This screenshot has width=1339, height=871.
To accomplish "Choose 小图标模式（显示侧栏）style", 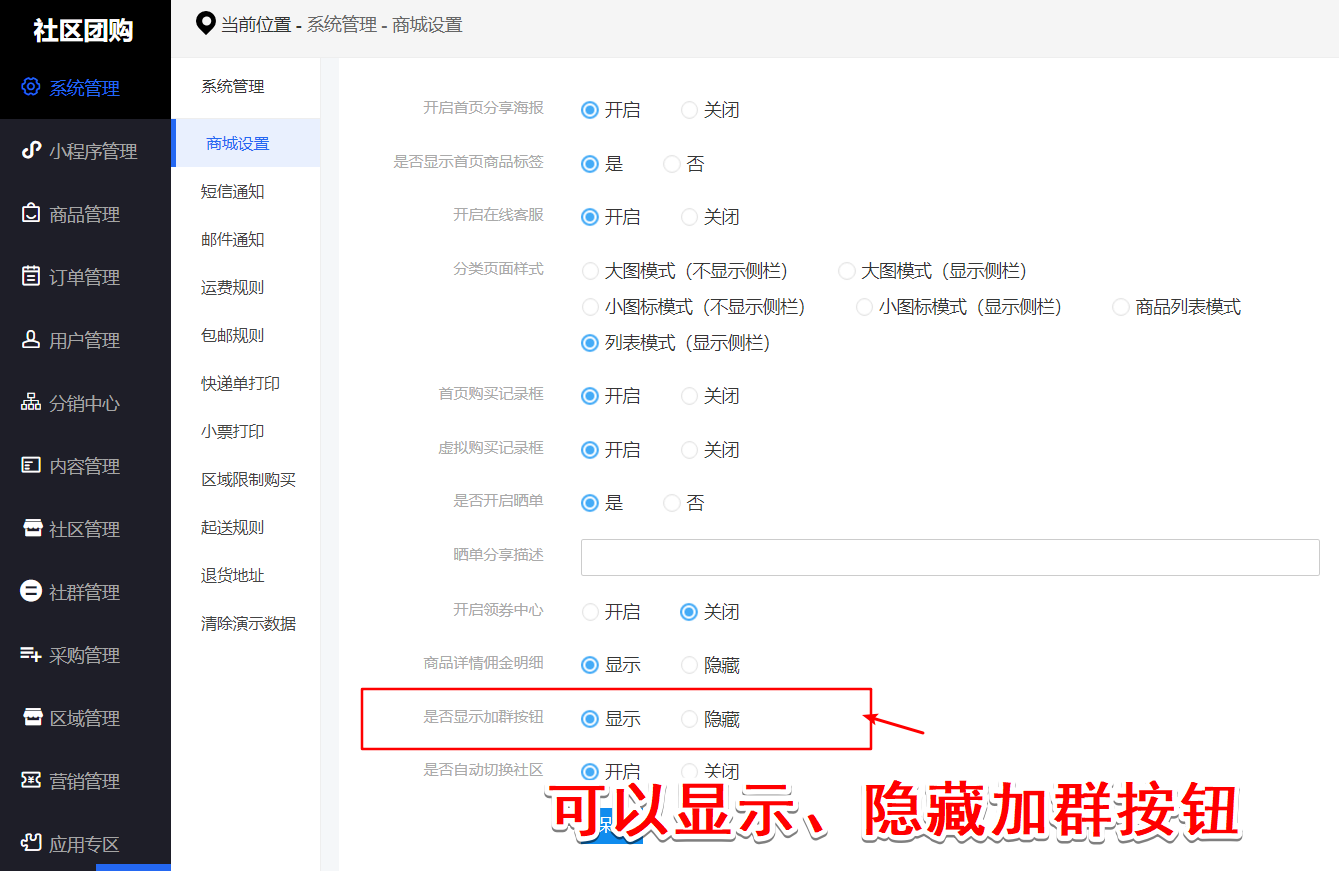I will pos(865,307).
